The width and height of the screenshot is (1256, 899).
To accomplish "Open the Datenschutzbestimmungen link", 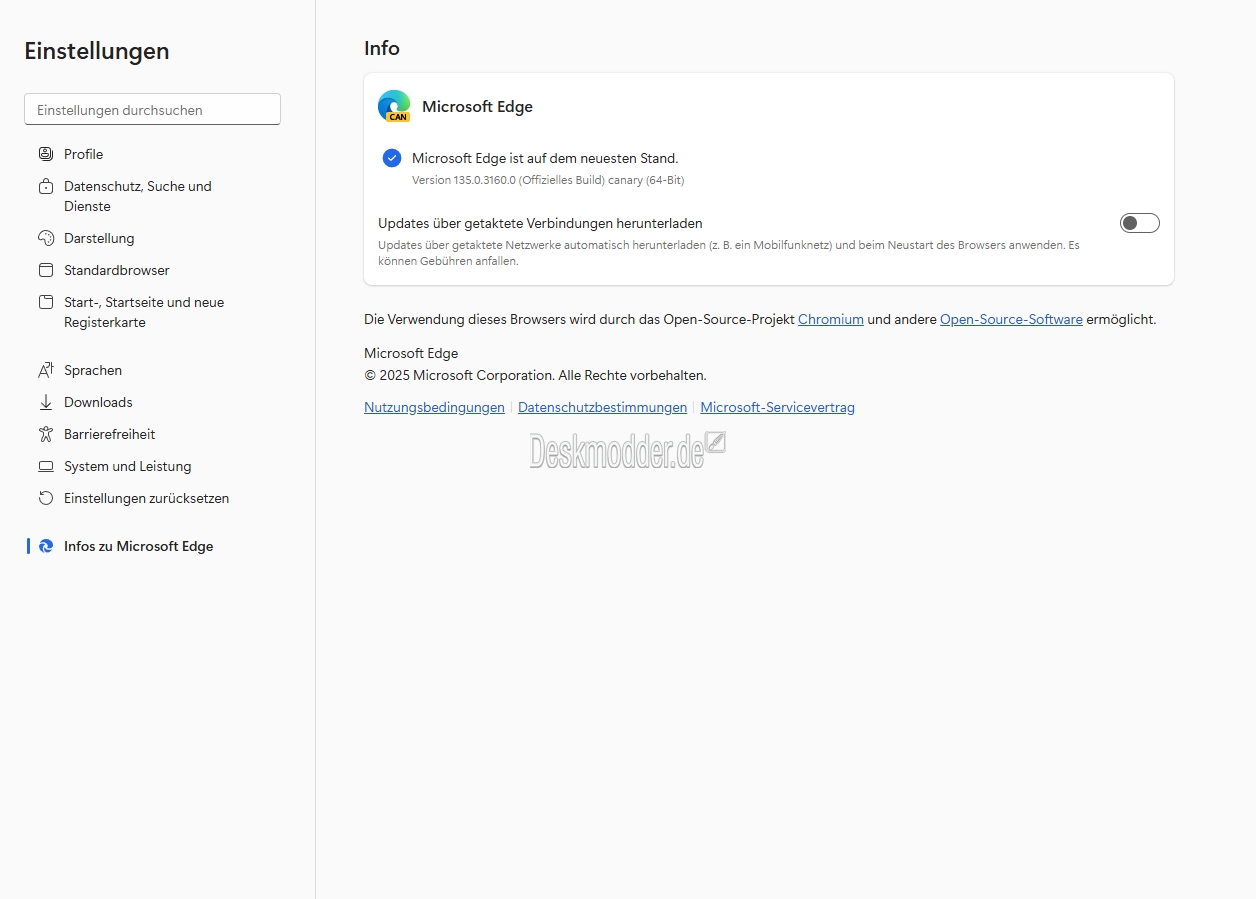I will click(602, 407).
